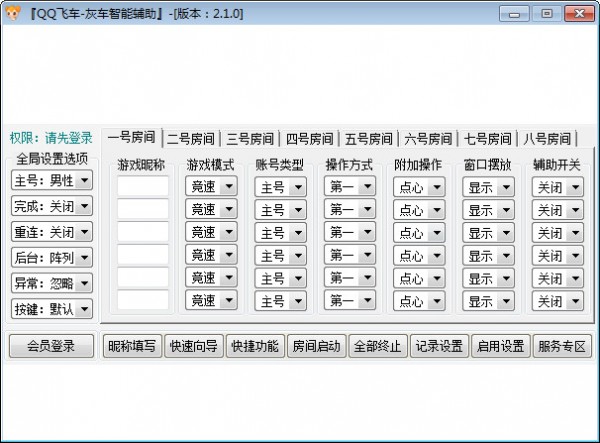
Task: Maximize the QQ飞车 assistant window
Action: [547, 14]
